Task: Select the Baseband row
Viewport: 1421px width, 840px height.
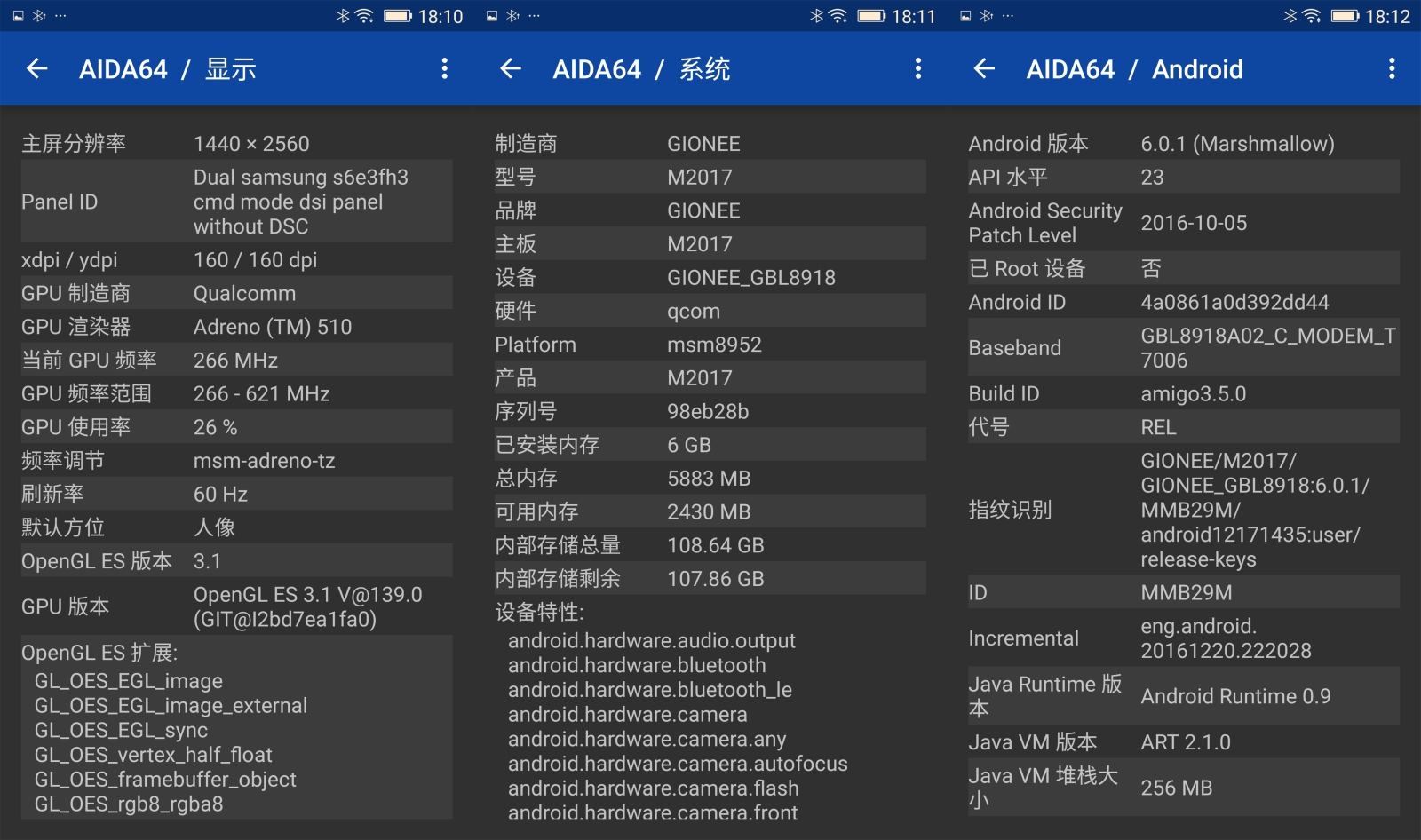Action: (1184, 347)
